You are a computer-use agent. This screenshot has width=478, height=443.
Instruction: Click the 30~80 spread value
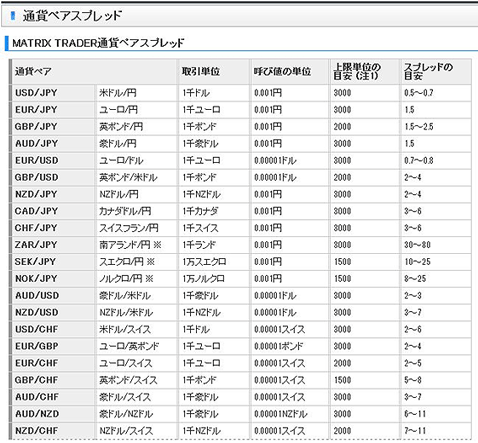click(417, 245)
